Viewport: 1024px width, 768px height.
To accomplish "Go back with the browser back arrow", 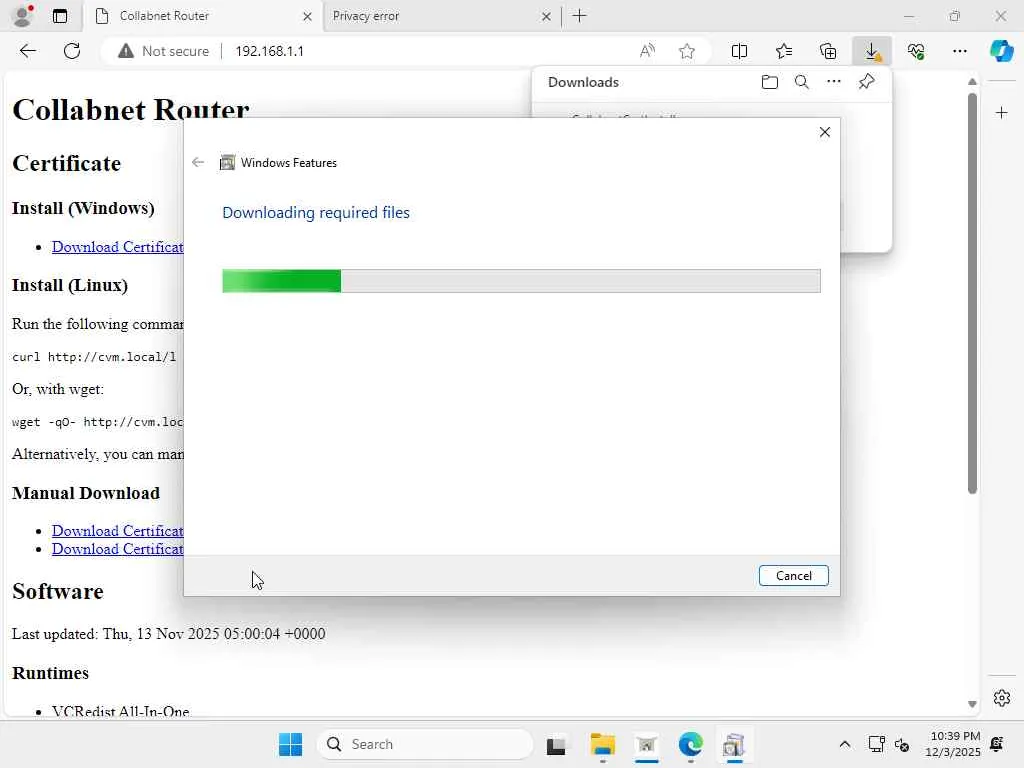I will click(27, 51).
